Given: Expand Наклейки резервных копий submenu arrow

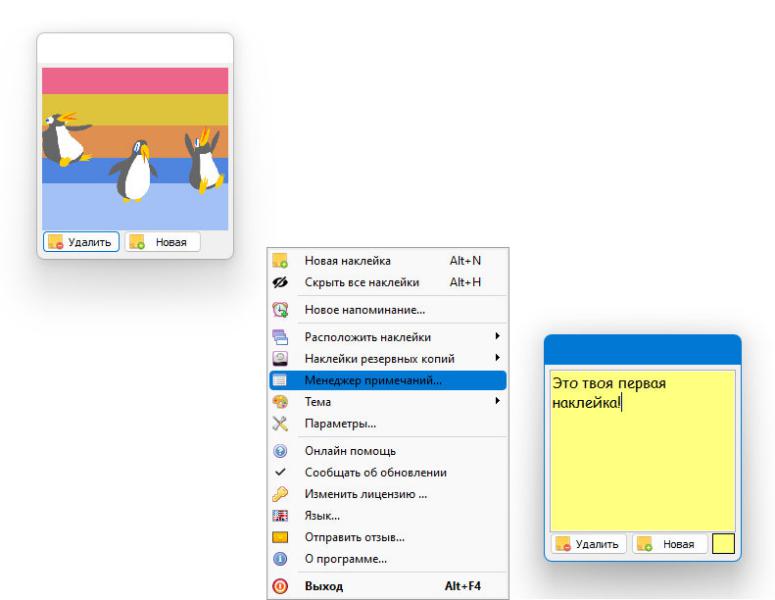Looking at the screenshot, I should click(x=497, y=358).
